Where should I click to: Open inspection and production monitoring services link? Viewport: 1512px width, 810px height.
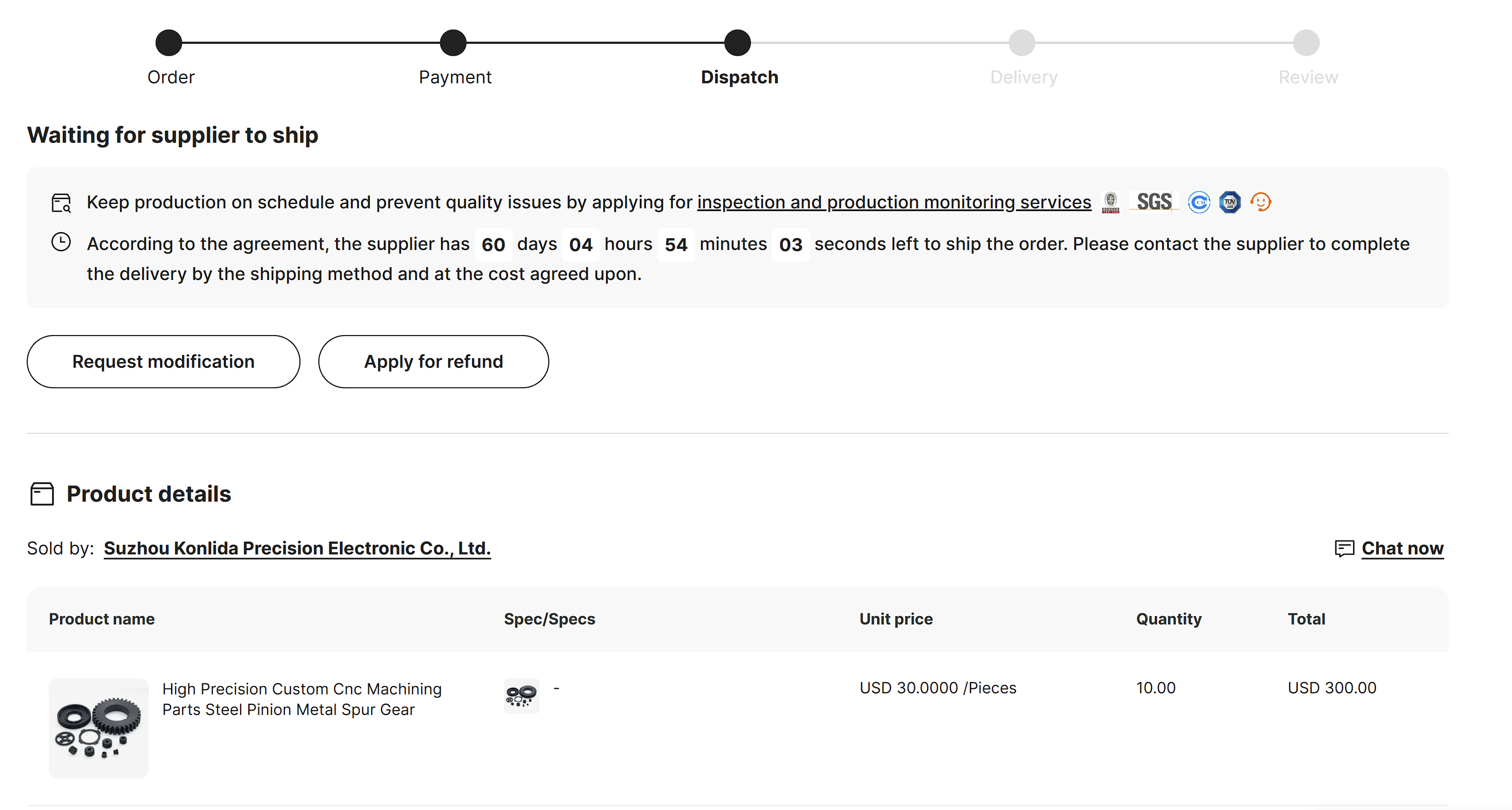[x=893, y=202]
